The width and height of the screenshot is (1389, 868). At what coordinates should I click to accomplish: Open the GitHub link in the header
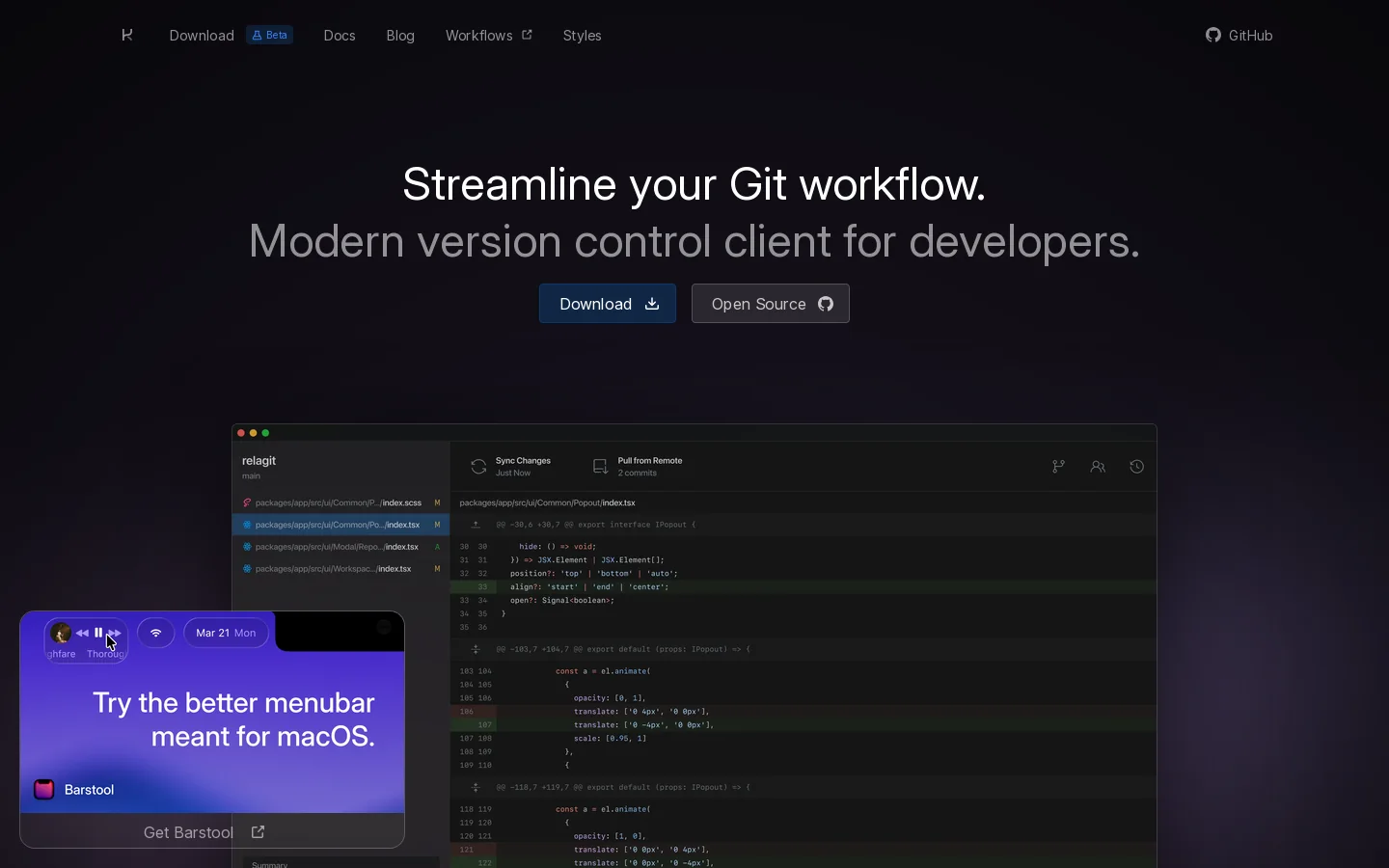(1239, 36)
